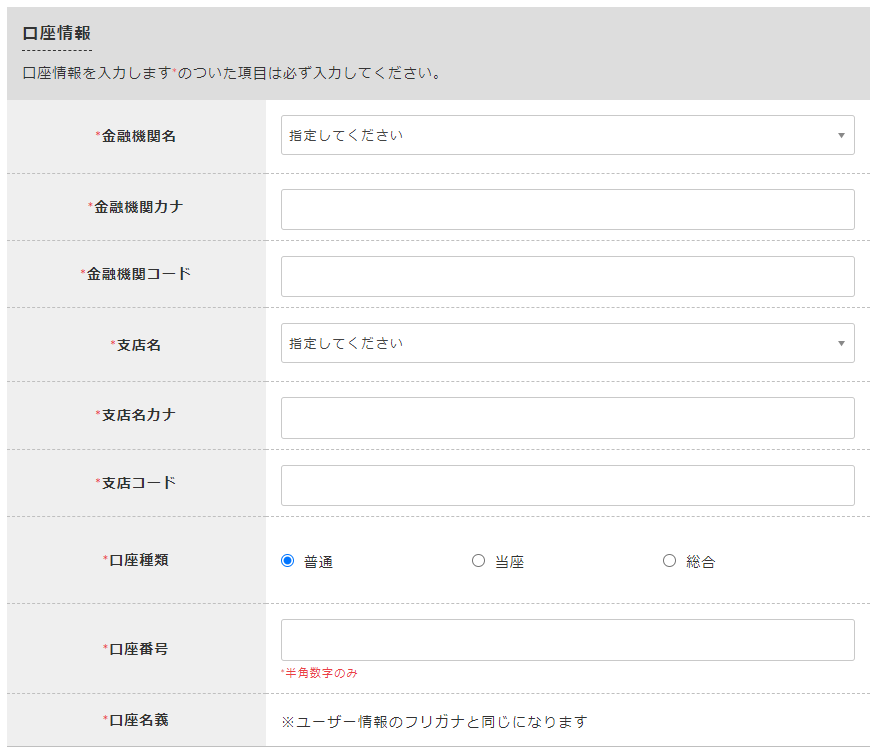Screen dimensions: 880x753
Task: Click the 支店名カナ input field
Action: click(x=566, y=417)
